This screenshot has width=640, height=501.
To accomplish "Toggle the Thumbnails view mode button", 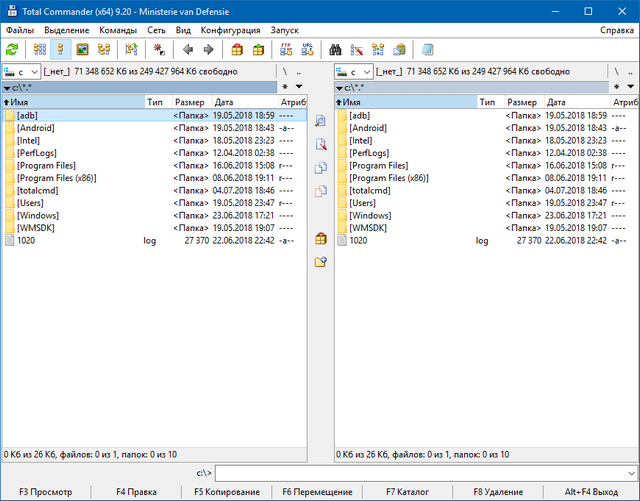I will pyautogui.click(x=82, y=49).
